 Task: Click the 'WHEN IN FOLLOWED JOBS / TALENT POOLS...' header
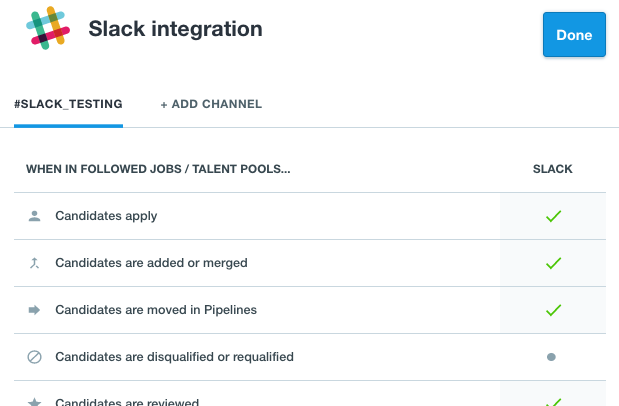158,169
